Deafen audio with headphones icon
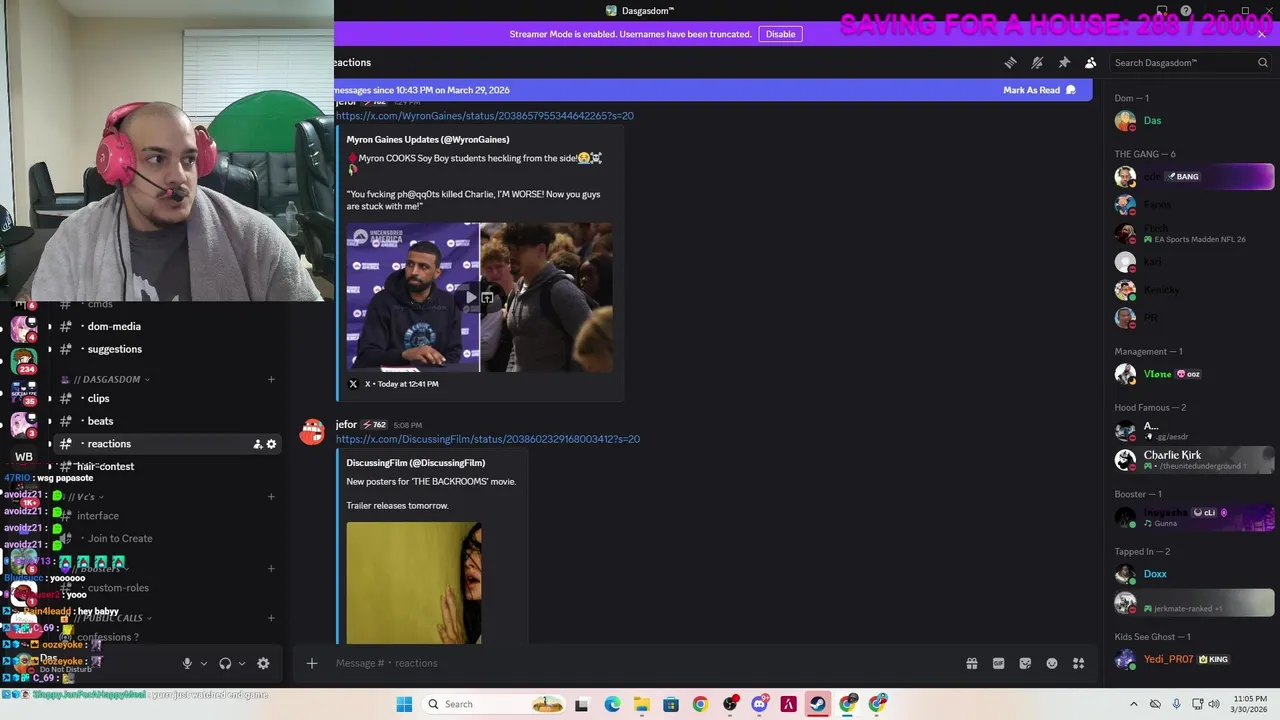Image resolution: width=1280 pixels, height=720 pixels. tap(225, 663)
